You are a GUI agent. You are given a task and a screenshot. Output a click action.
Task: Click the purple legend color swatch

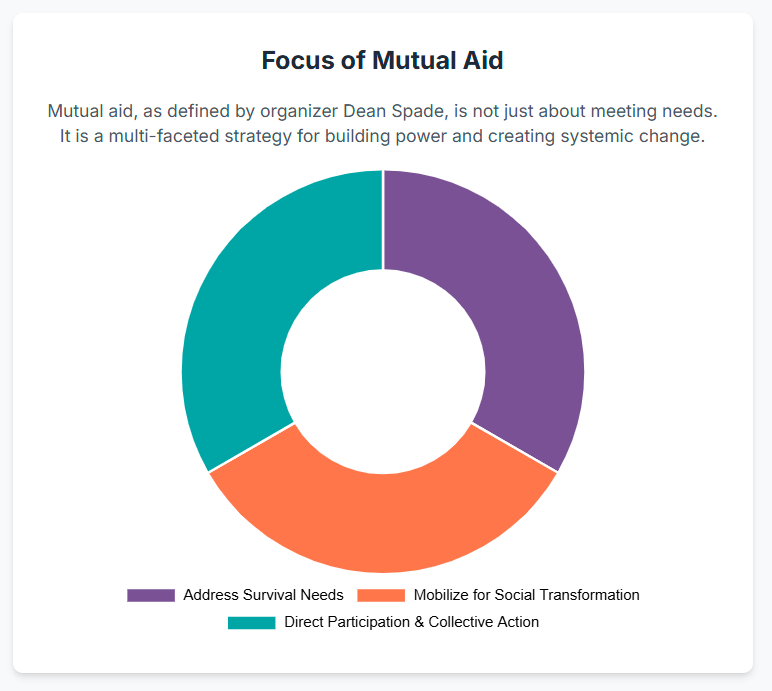click(151, 595)
